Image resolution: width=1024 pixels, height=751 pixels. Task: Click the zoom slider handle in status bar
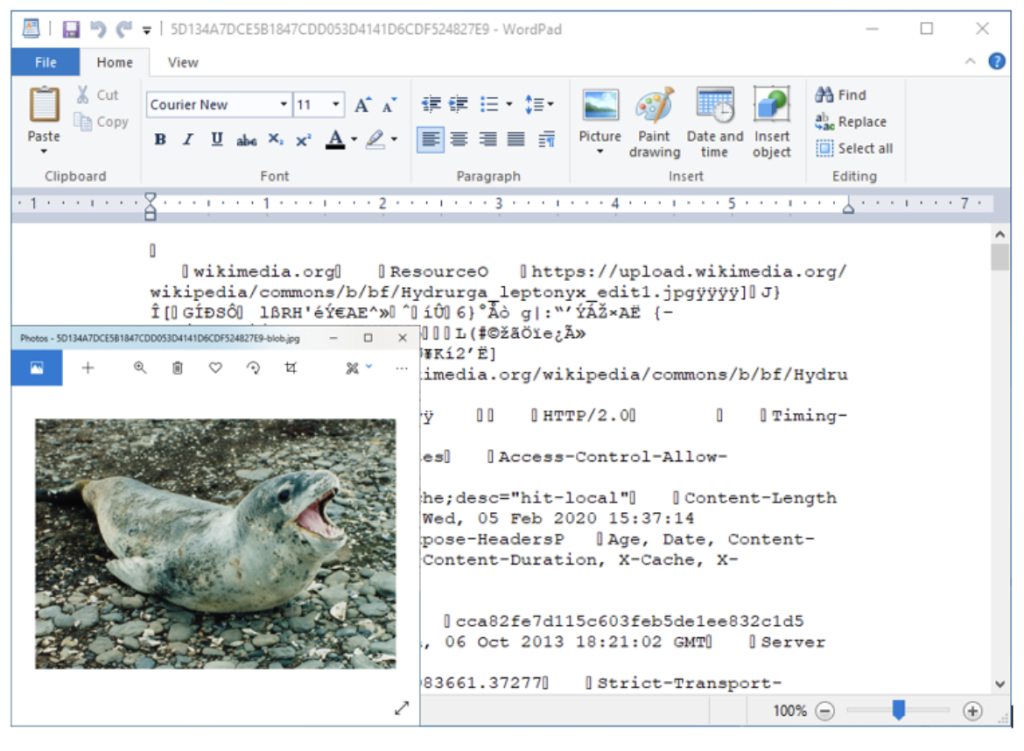[x=898, y=710]
